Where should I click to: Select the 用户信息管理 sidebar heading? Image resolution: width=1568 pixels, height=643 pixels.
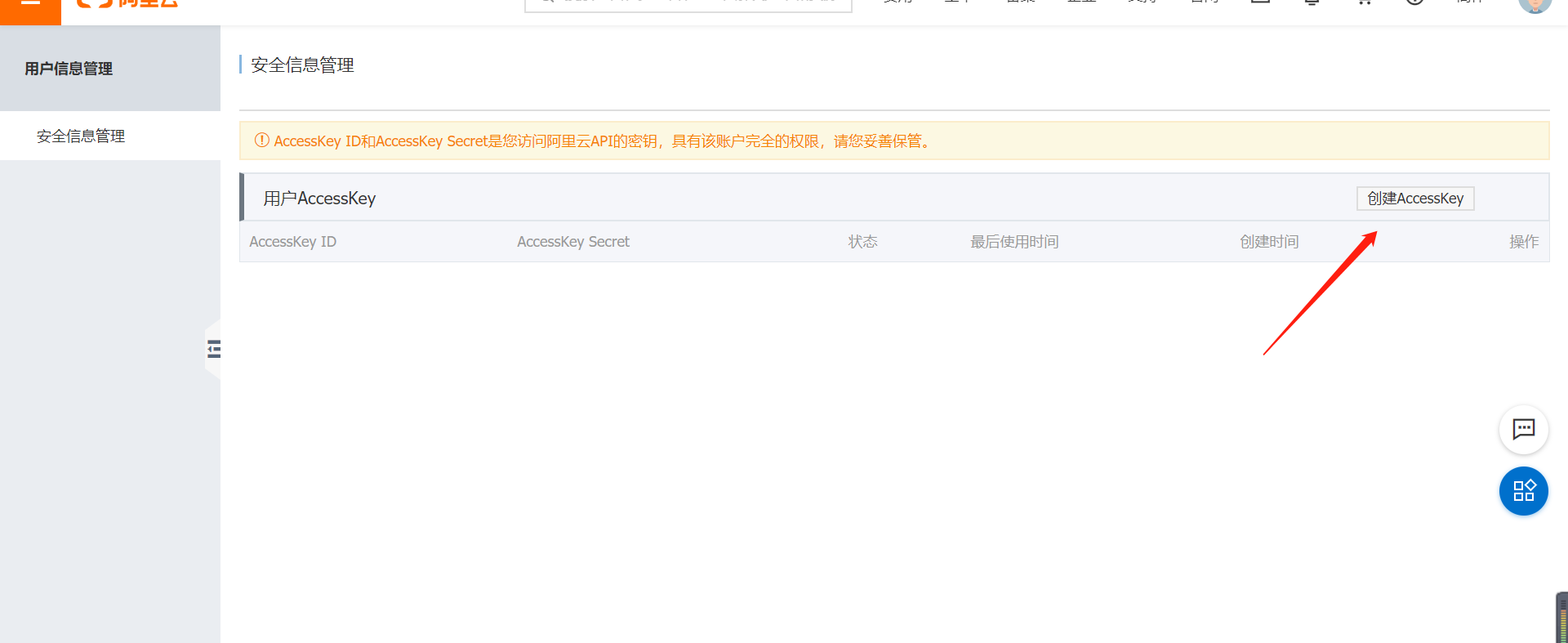coord(69,69)
